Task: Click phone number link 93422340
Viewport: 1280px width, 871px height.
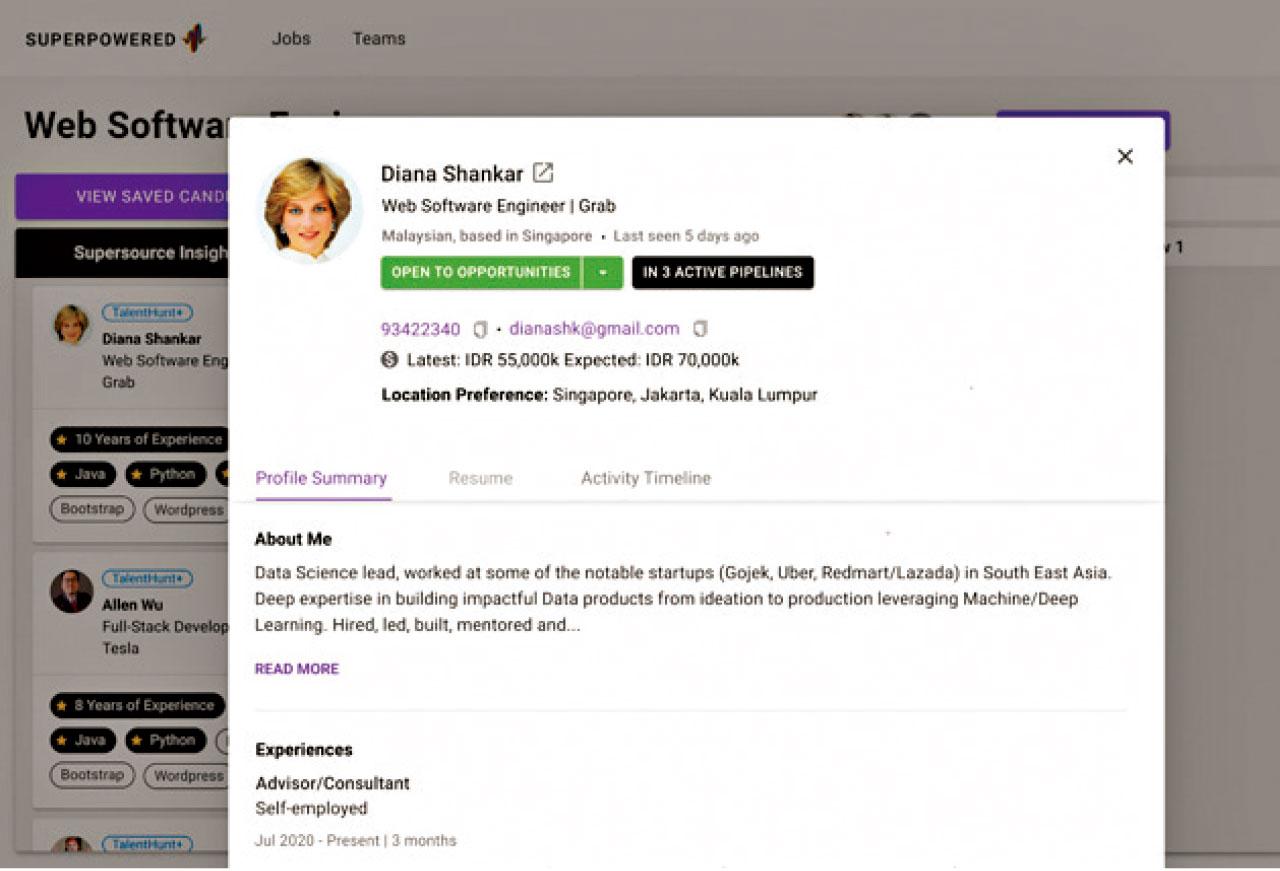Action: [x=420, y=329]
